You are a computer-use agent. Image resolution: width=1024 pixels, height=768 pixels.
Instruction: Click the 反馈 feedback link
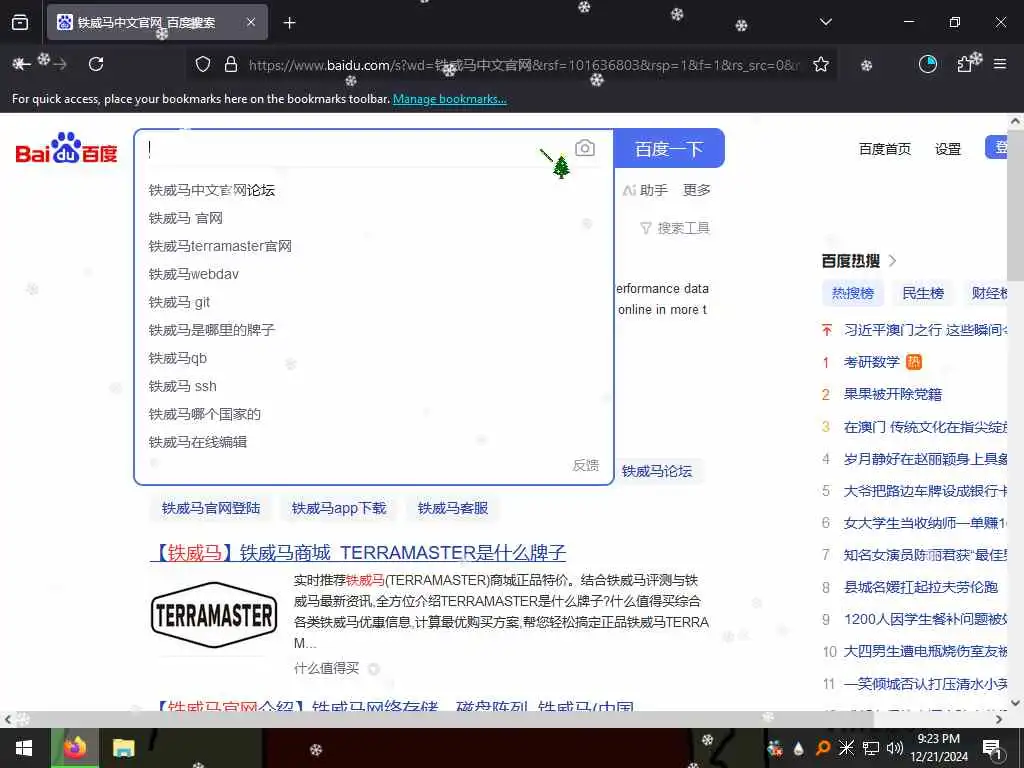586,465
